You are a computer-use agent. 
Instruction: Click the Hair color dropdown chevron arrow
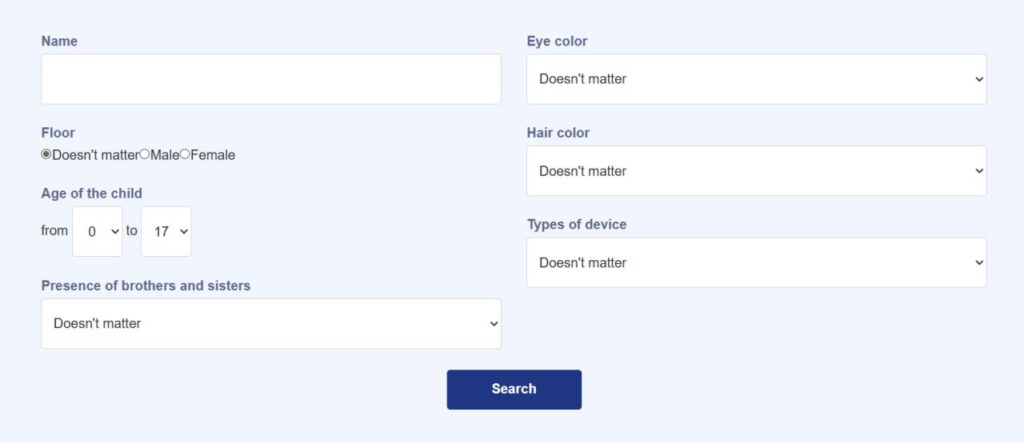(978, 170)
